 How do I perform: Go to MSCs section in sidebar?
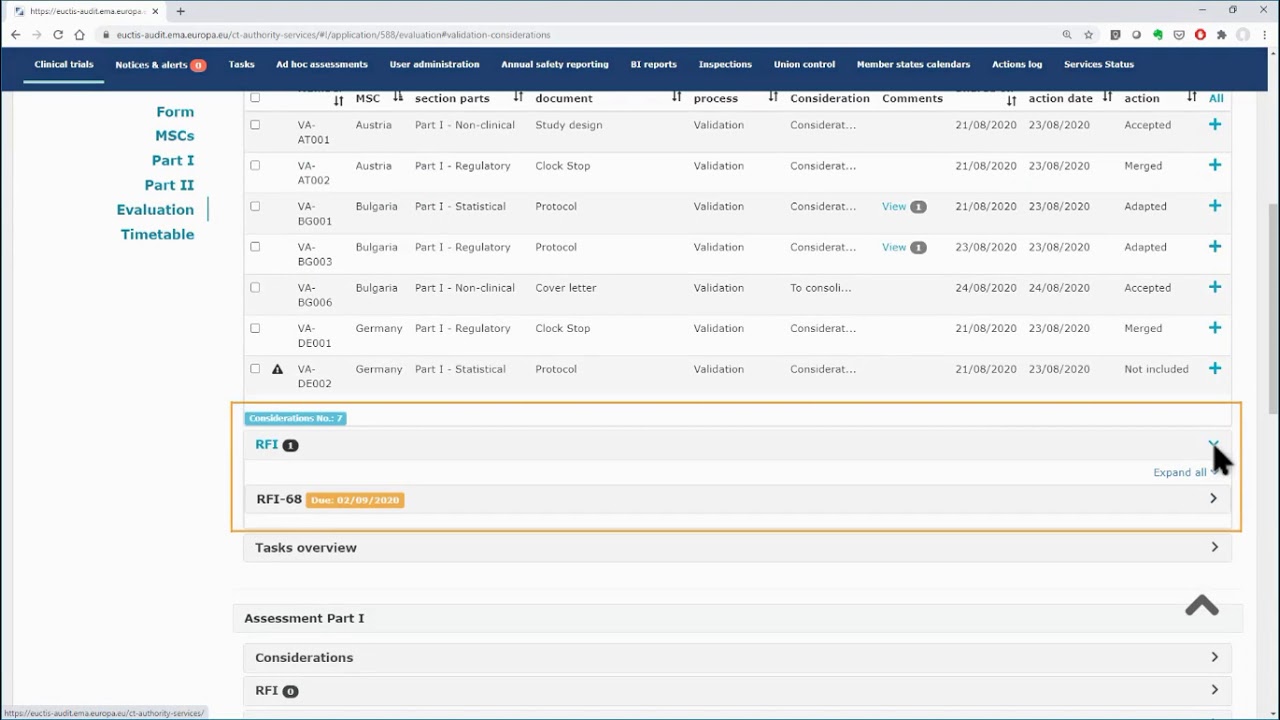tap(175, 136)
